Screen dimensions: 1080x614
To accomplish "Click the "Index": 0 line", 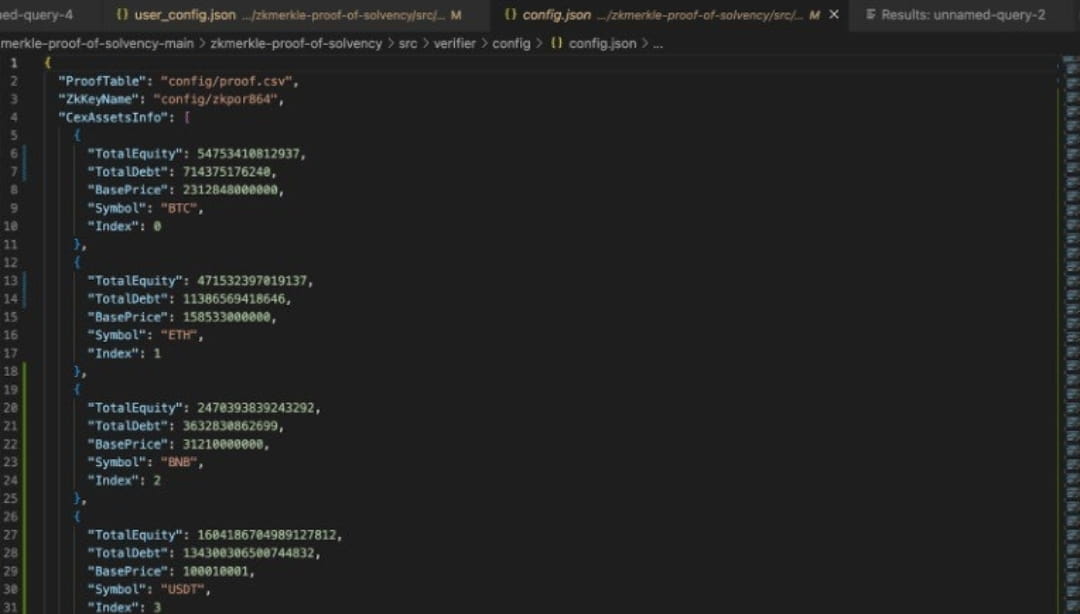I will coord(124,226).
